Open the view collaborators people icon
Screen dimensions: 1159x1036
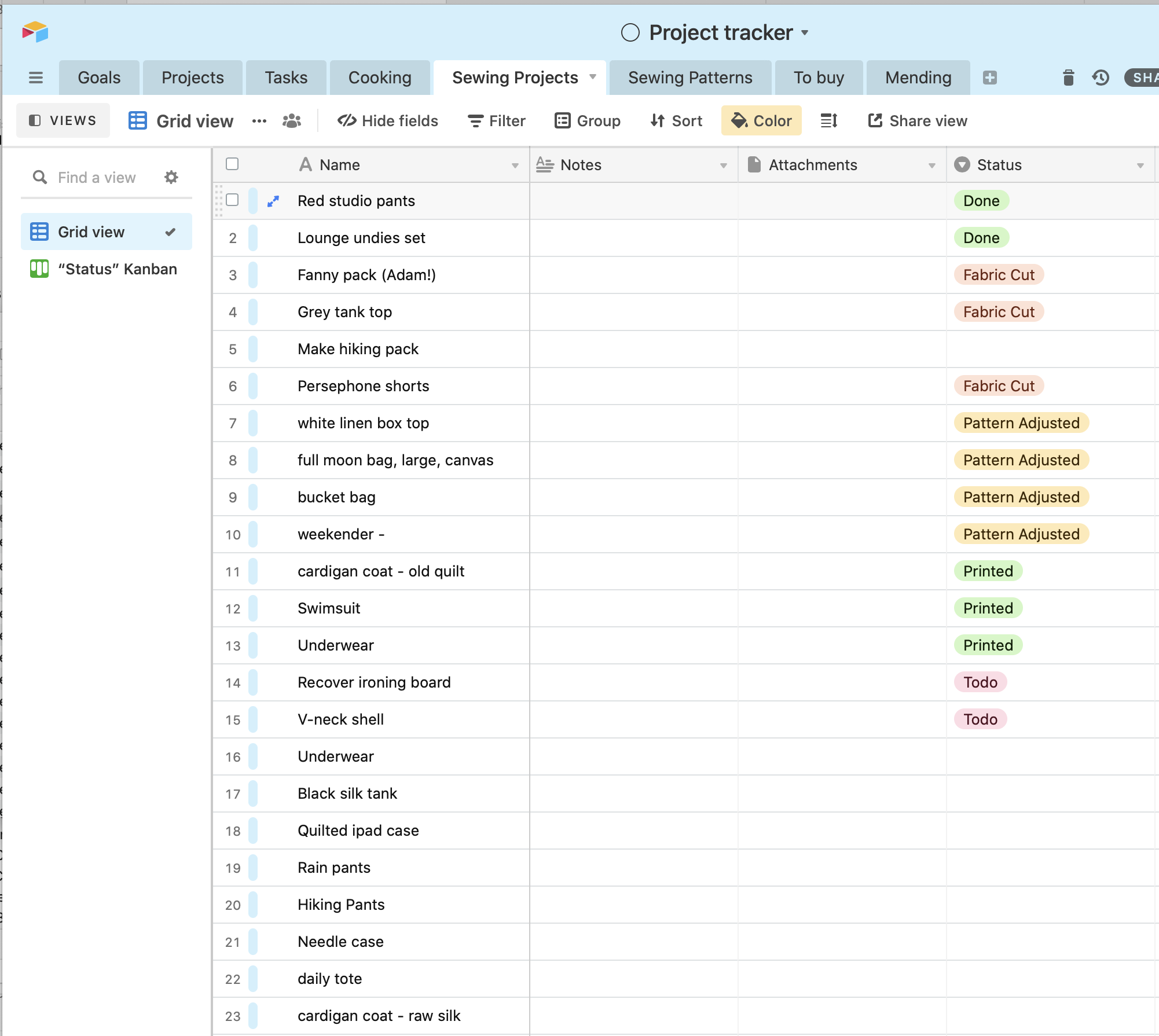coord(292,120)
